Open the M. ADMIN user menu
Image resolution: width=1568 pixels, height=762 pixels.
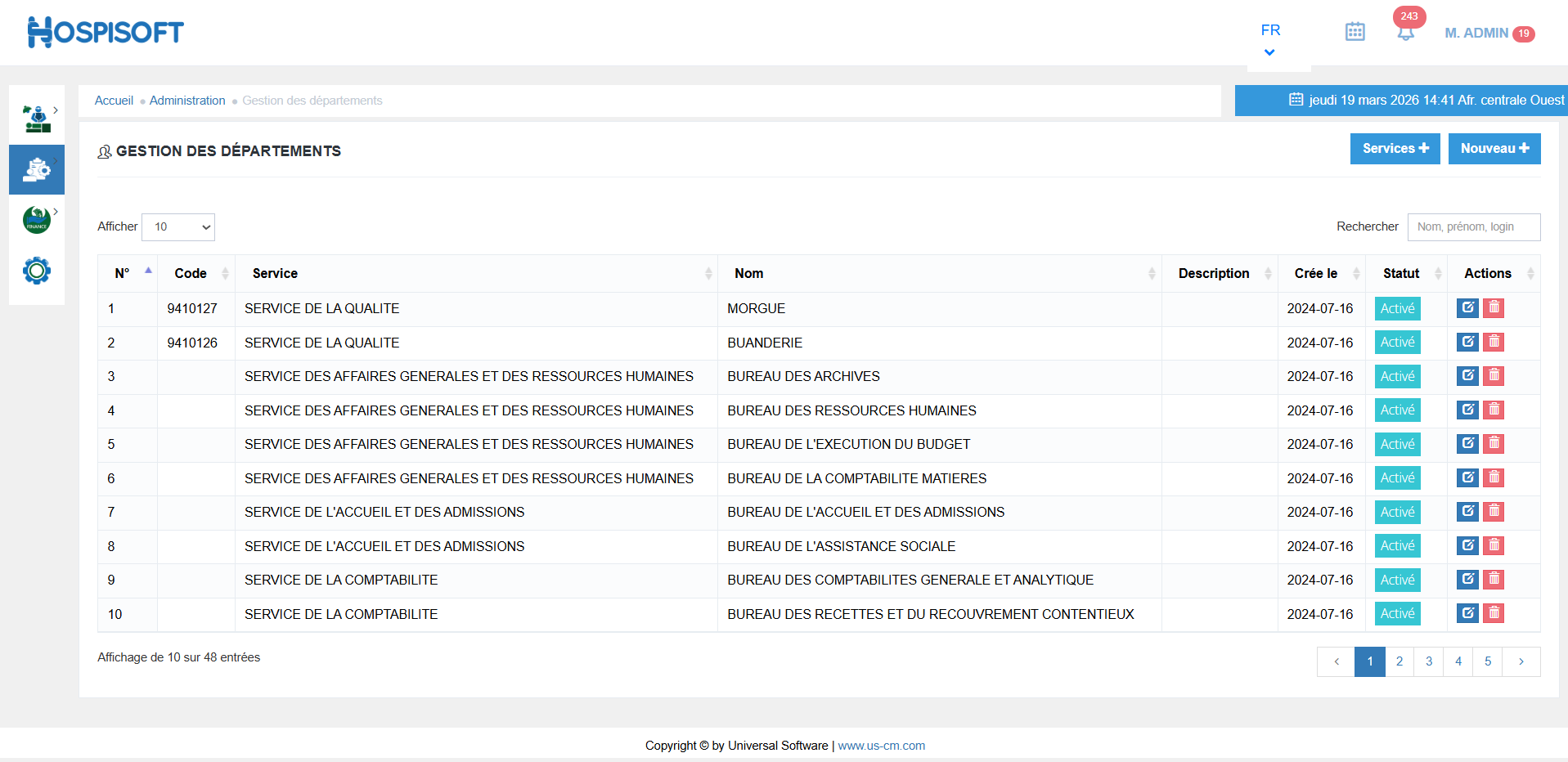(x=1476, y=33)
